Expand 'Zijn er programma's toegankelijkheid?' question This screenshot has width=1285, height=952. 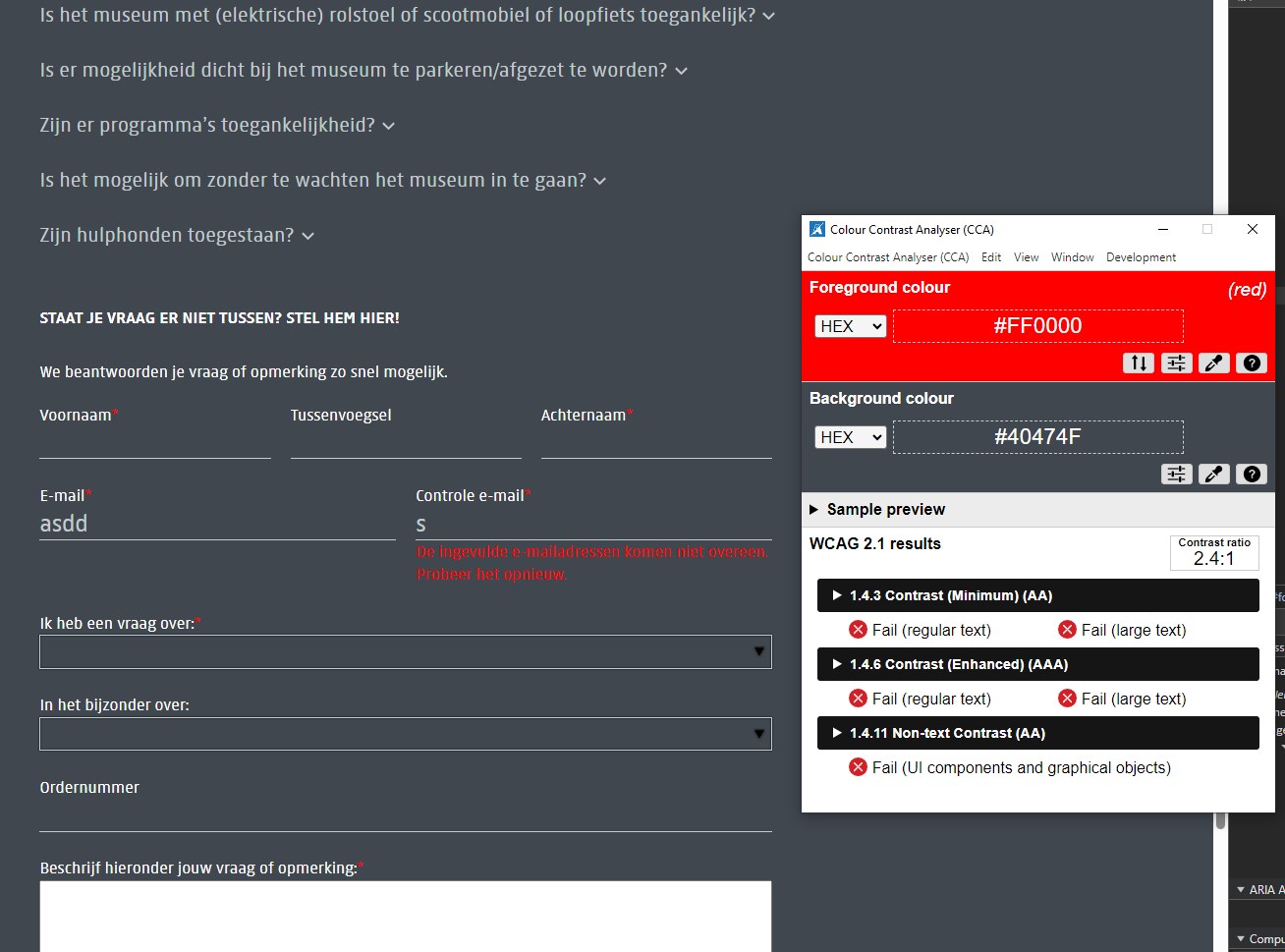click(217, 126)
